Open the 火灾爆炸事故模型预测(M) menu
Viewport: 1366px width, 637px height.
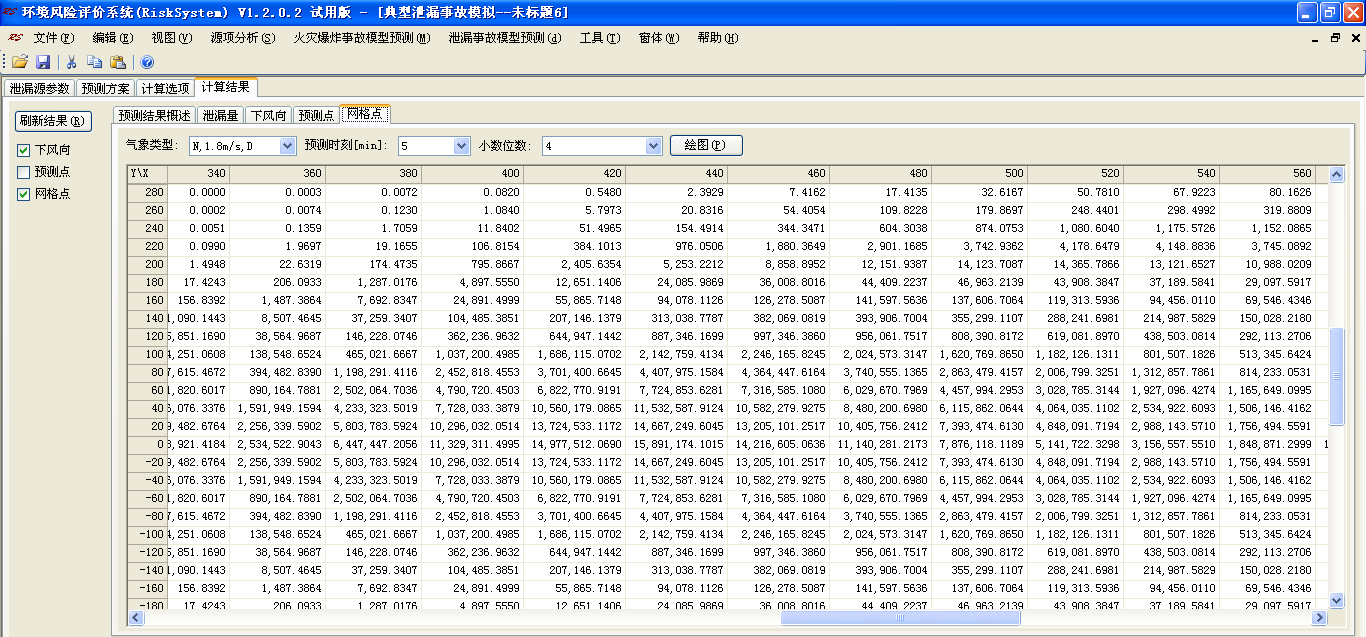[x=362, y=38]
